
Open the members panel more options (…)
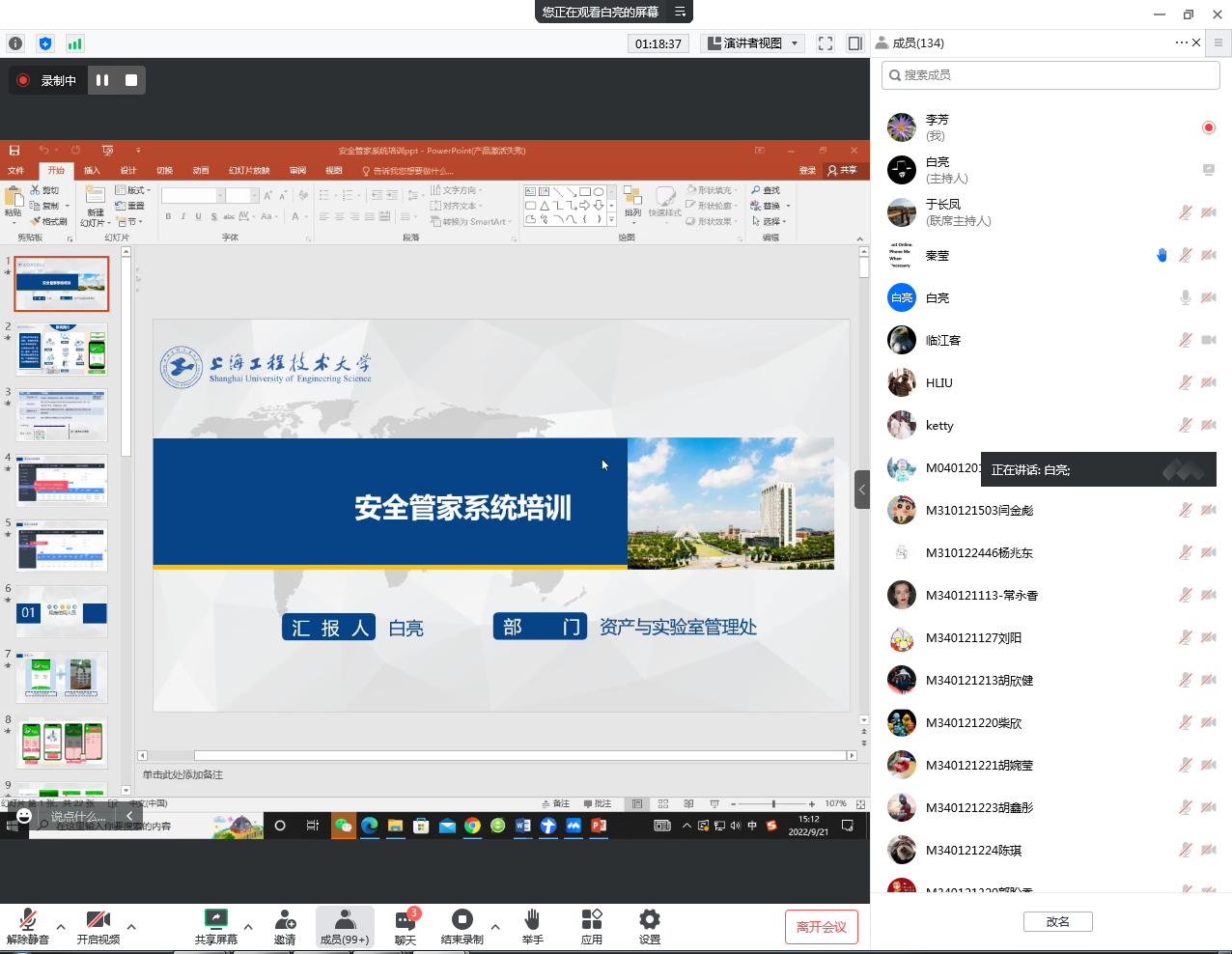1181,42
